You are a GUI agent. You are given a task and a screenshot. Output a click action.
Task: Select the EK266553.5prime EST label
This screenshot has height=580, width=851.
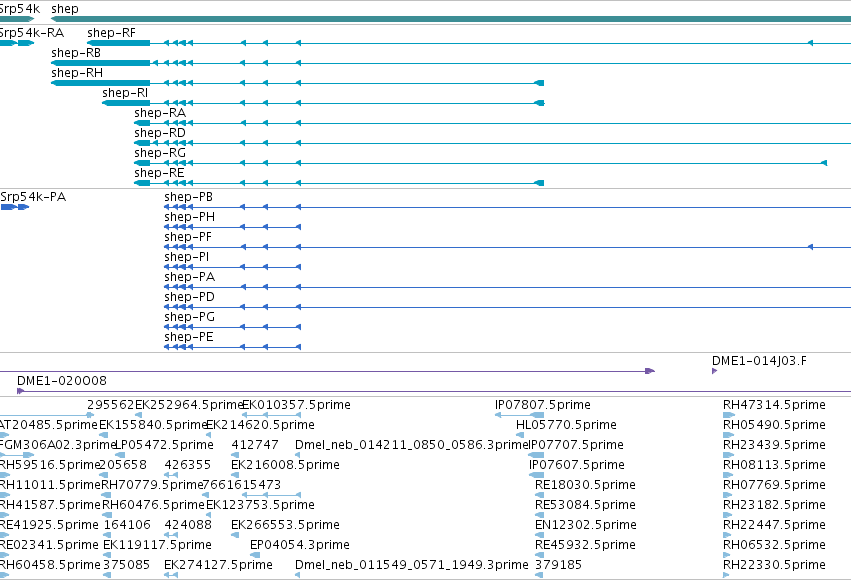click(x=285, y=525)
